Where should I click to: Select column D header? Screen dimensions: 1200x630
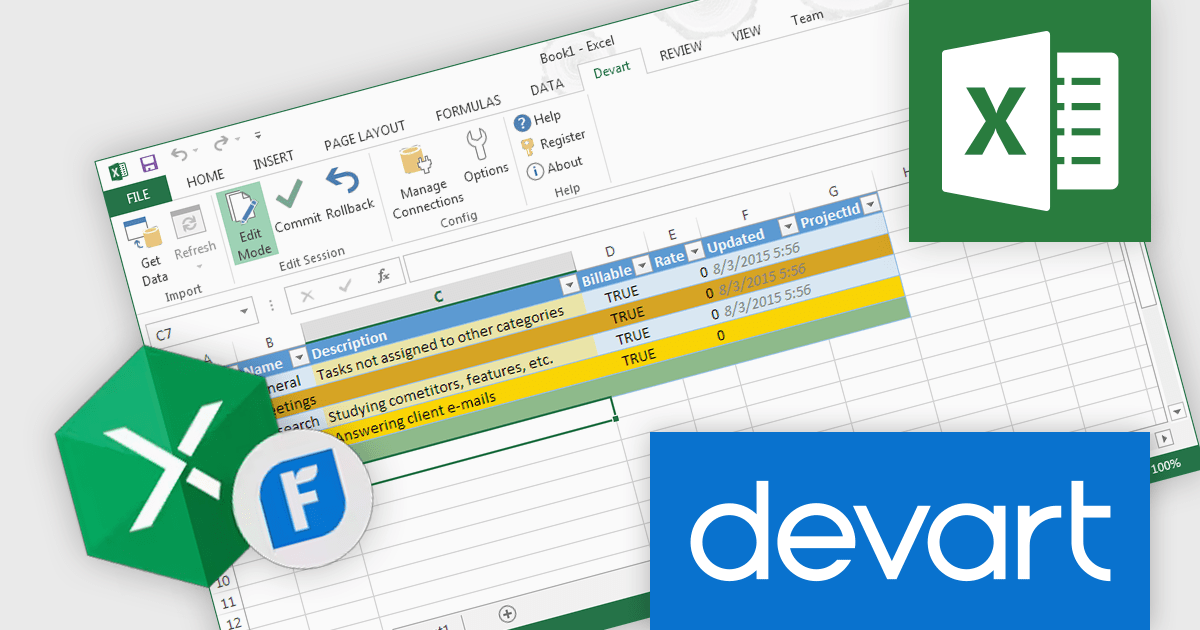[x=610, y=251]
